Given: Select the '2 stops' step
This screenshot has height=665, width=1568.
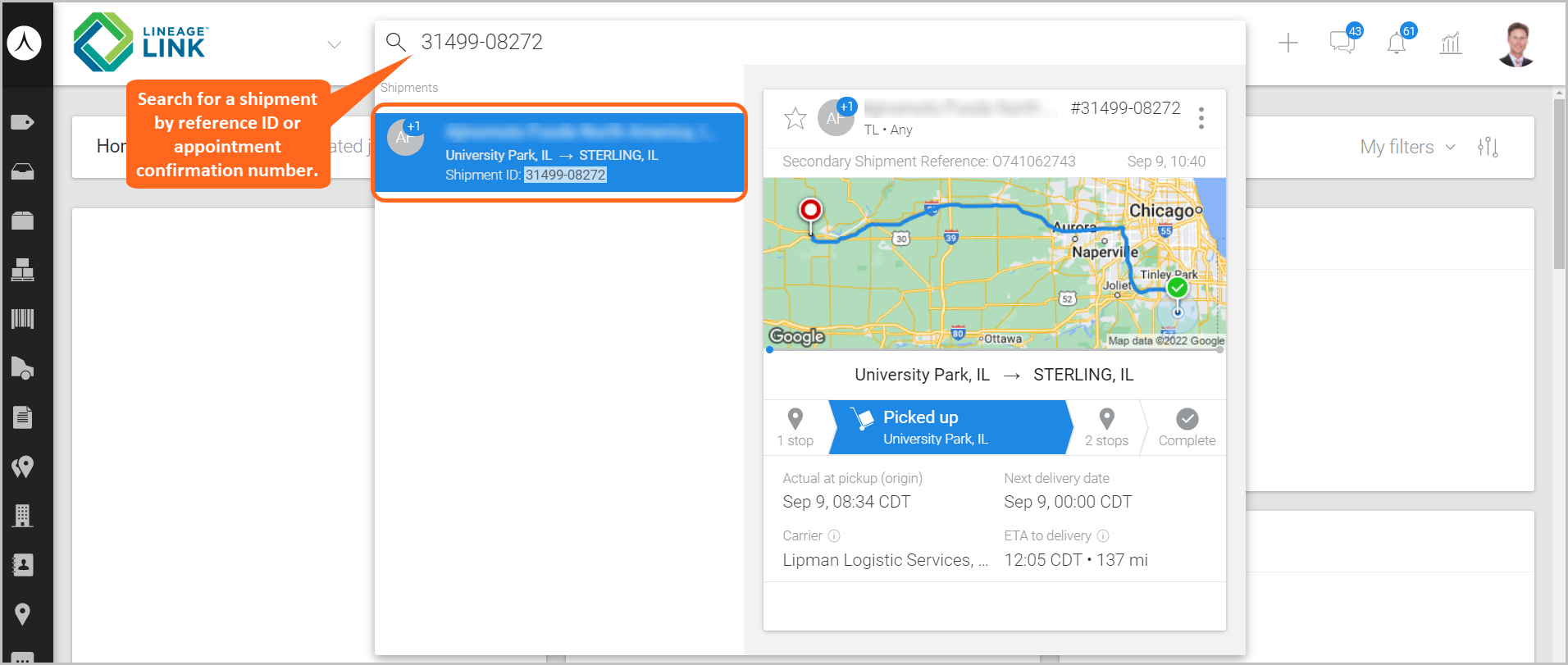Looking at the screenshot, I should 1106,427.
